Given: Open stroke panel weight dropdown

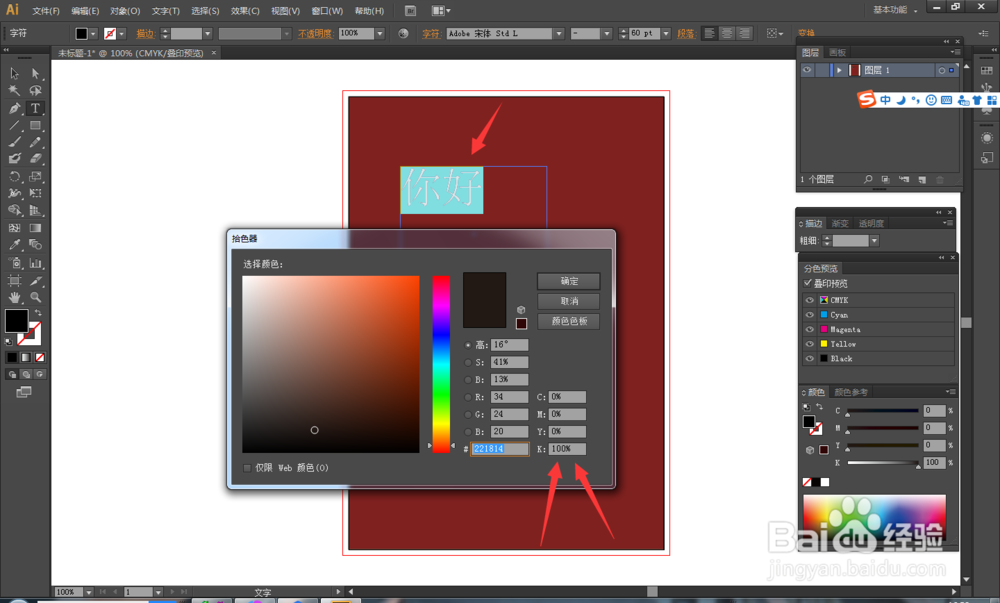Looking at the screenshot, I should point(874,240).
